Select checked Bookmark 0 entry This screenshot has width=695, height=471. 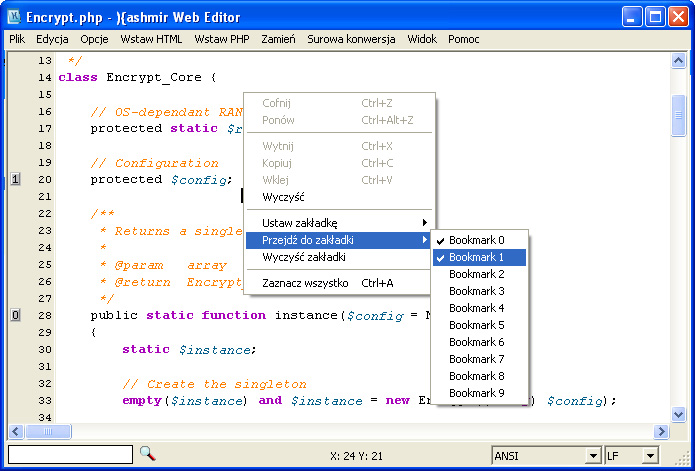click(478, 240)
